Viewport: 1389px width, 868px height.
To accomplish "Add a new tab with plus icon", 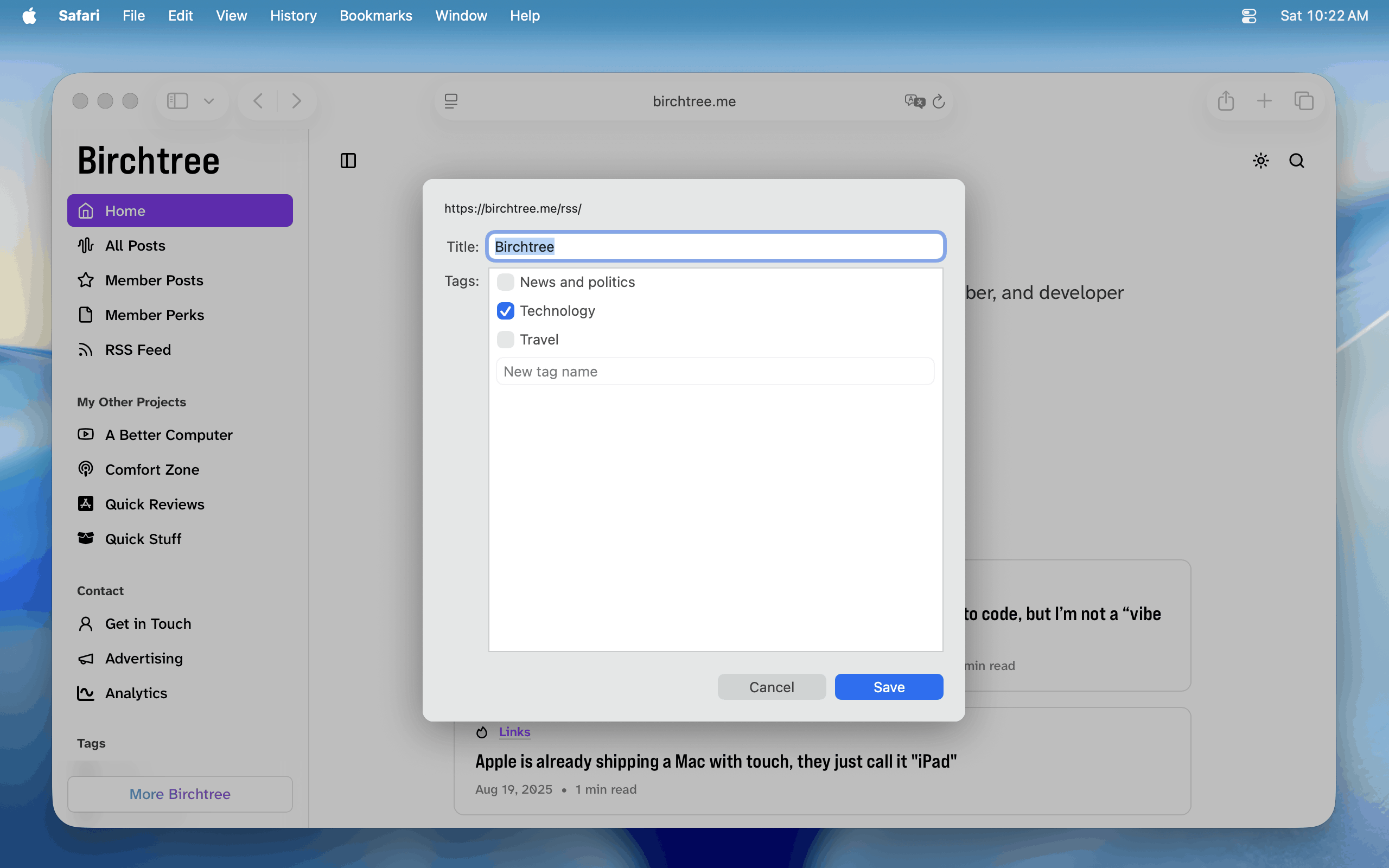I will (x=1264, y=101).
